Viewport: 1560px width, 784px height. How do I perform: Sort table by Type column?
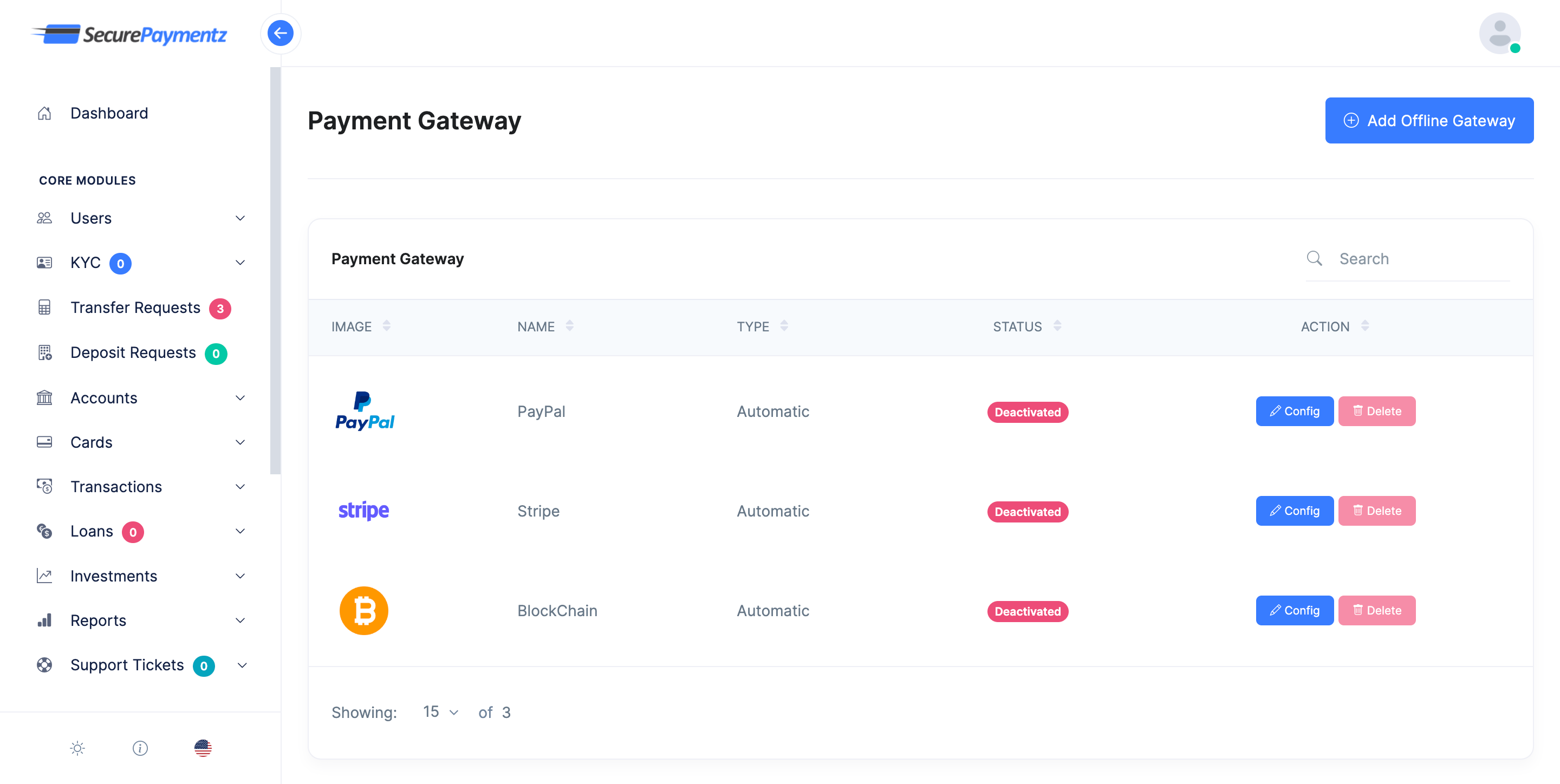[784, 326]
